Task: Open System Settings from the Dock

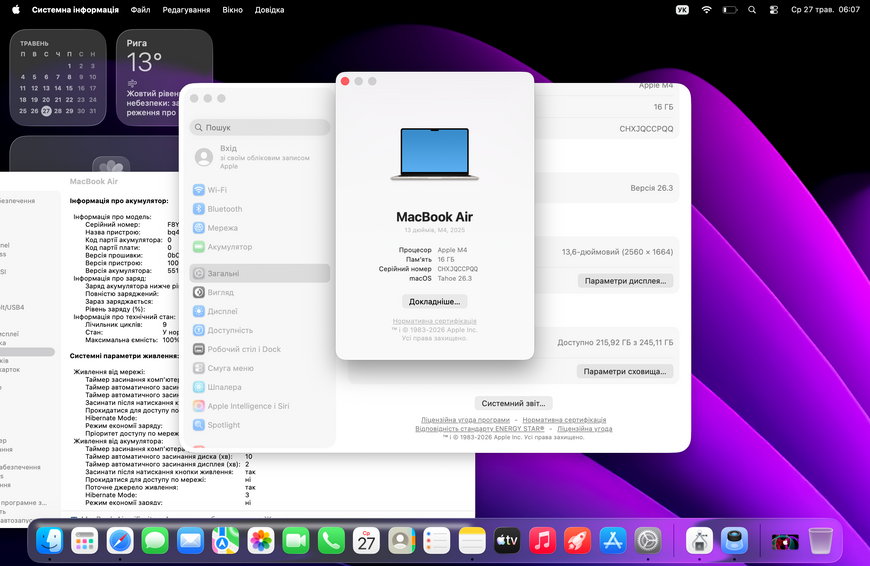Action: tap(648, 540)
